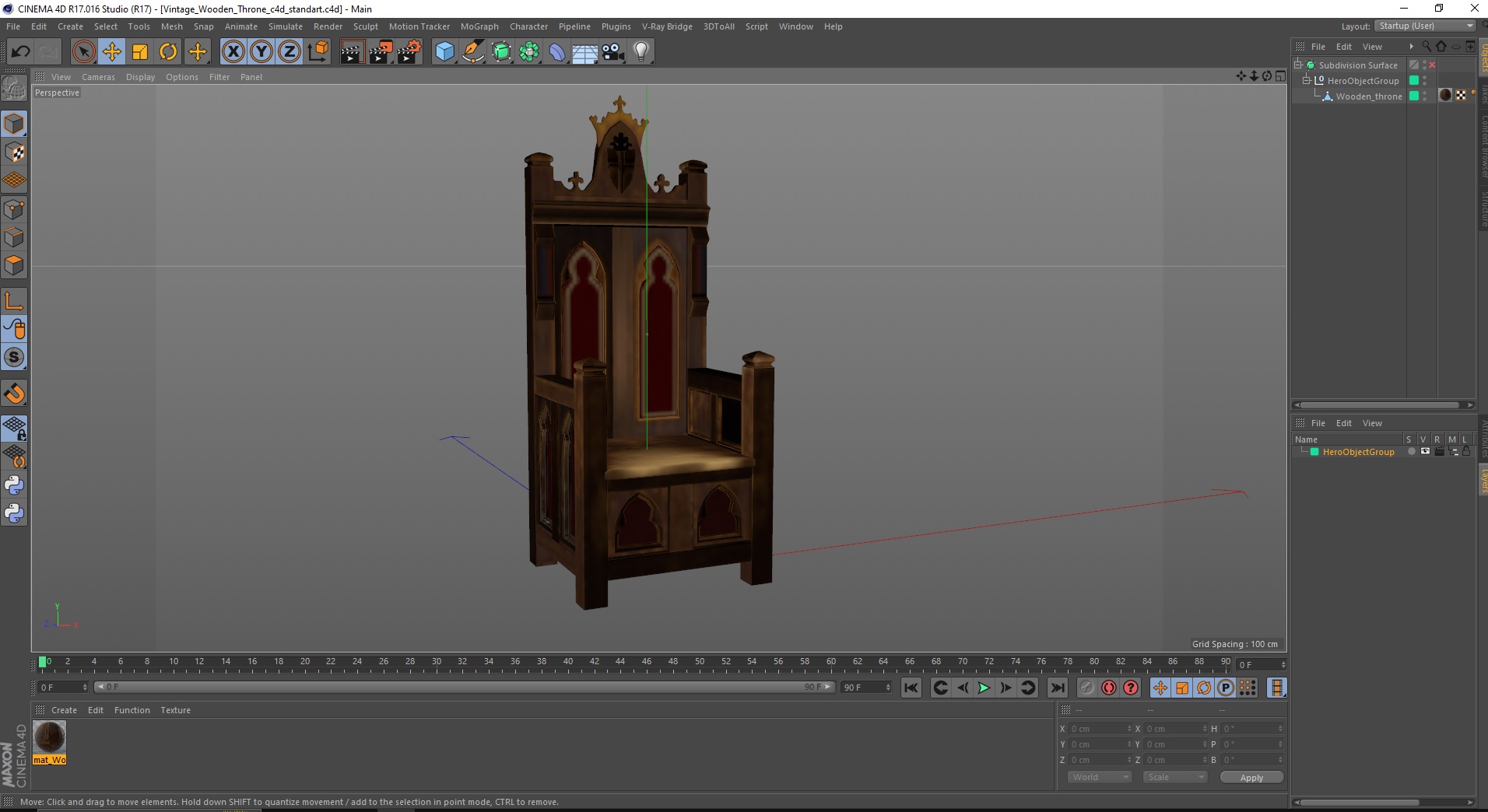The image size is (1488, 812).
Task: Open the first Python script icon
Action: 14,485
